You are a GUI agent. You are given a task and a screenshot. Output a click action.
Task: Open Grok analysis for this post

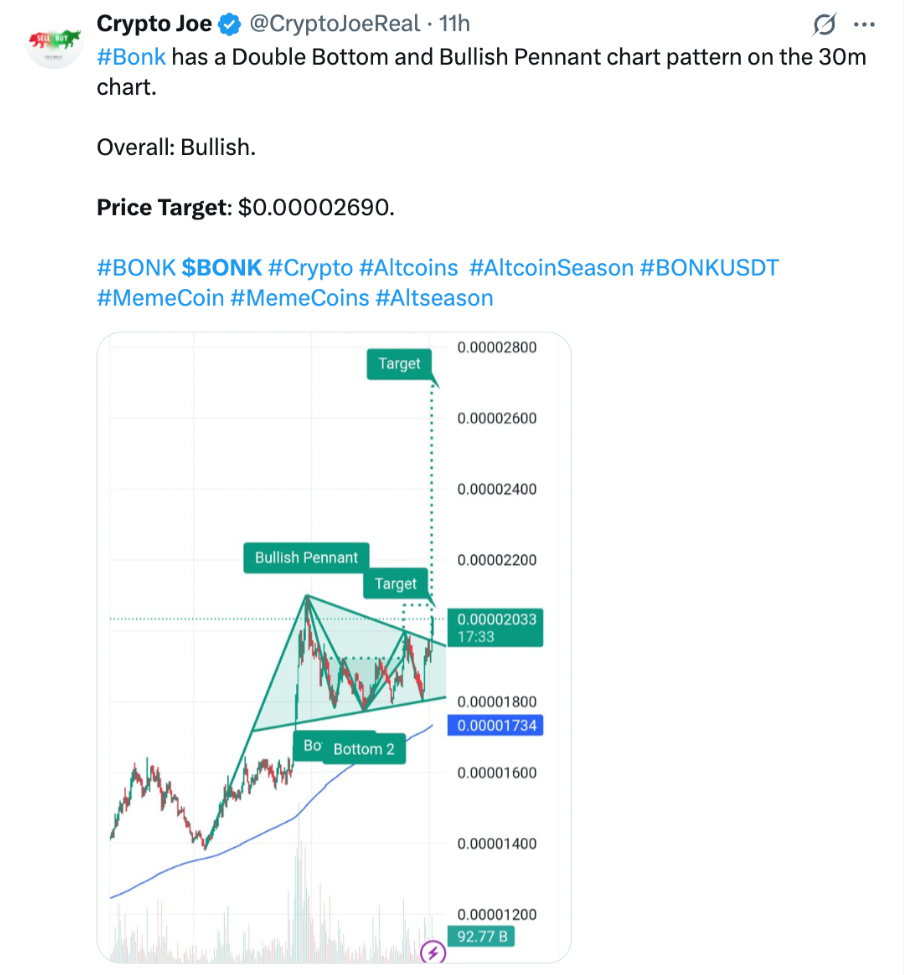pyautogui.click(x=822, y=24)
